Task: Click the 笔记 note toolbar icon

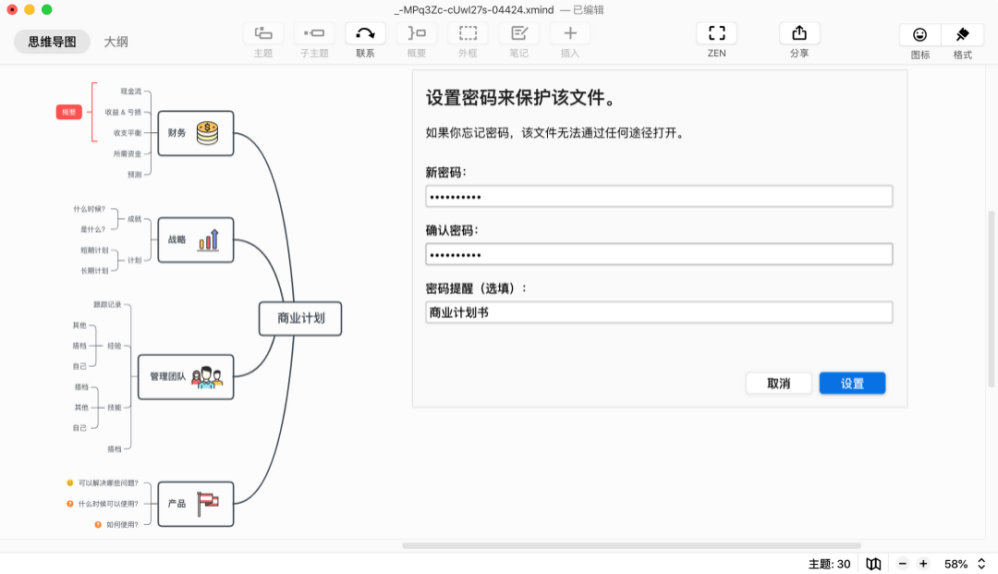Action: pos(519,33)
